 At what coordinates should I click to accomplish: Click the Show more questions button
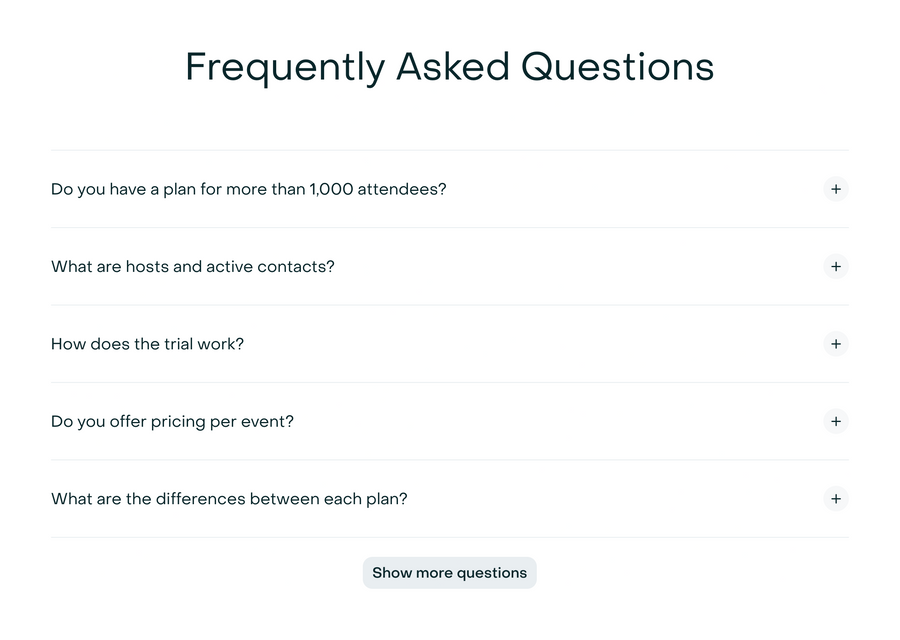[x=449, y=572]
